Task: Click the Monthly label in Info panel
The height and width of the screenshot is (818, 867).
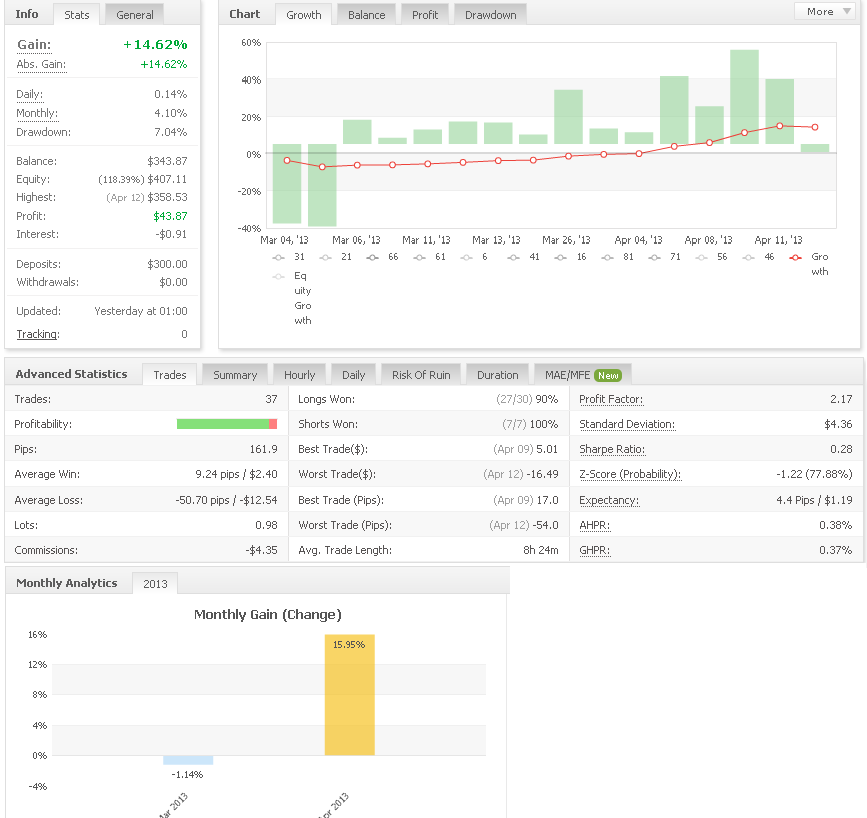Action: click(36, 113)
